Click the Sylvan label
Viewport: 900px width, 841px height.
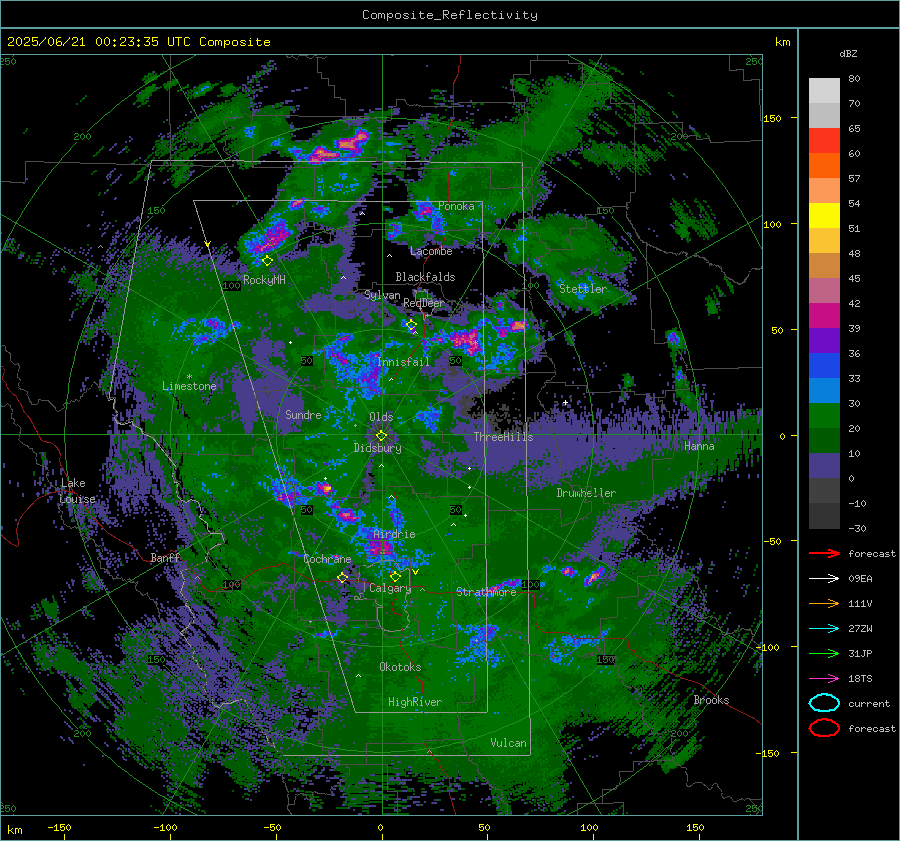click(x=382, y=295)
